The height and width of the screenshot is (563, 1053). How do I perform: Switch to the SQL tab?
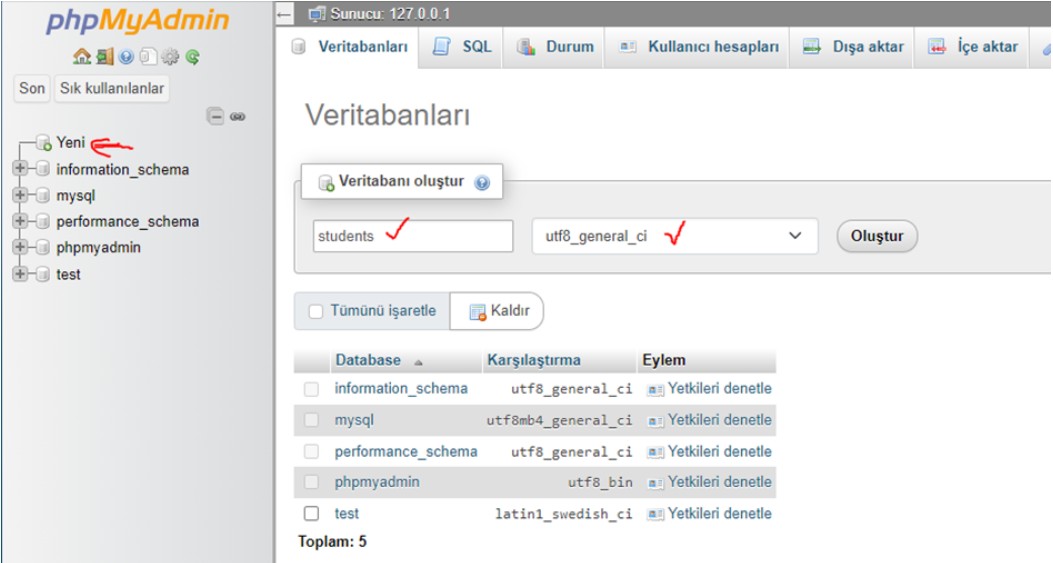(464, 47)
